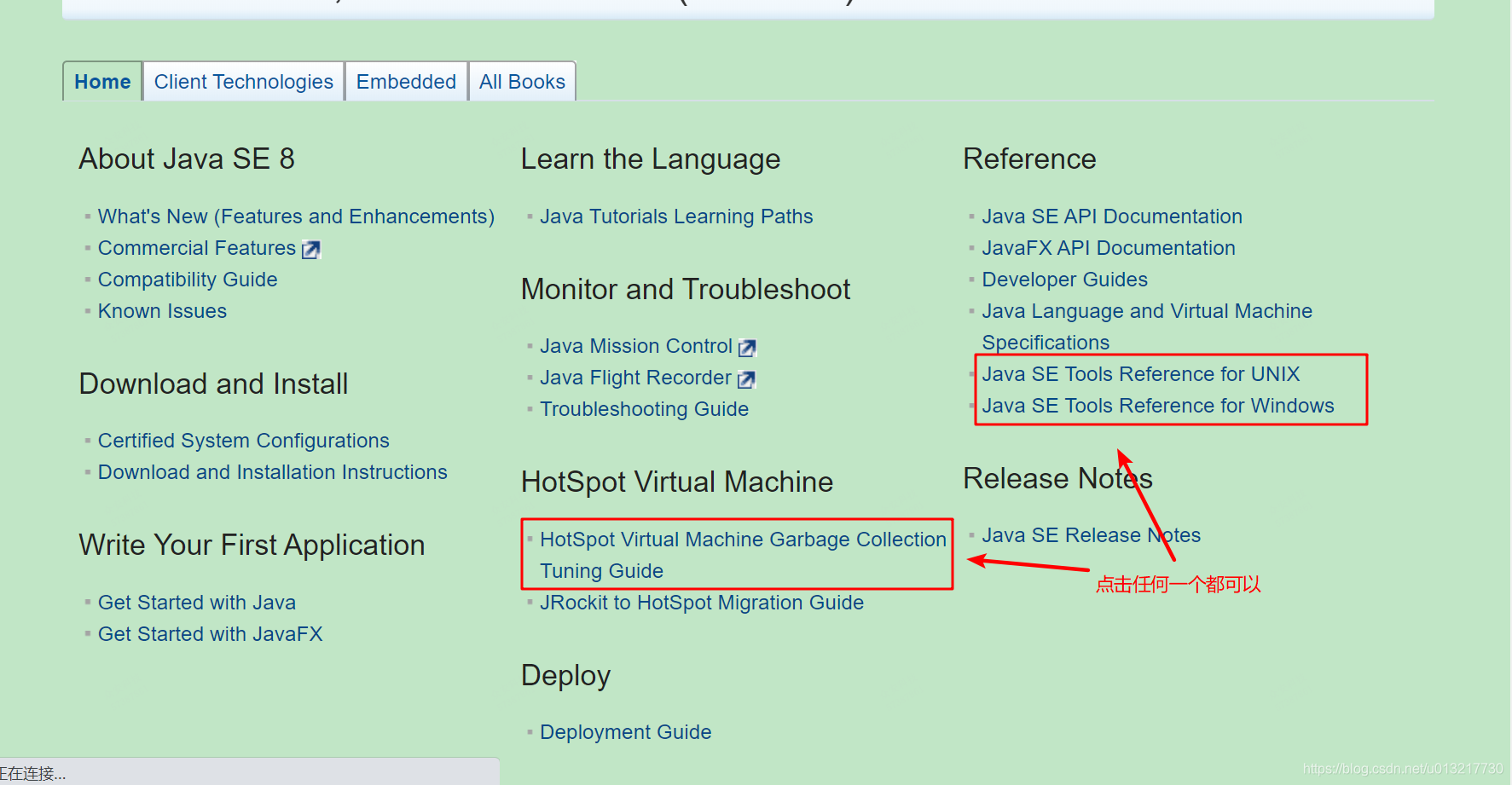This screenshot has width=1512, height=785.
Task: Open Java SE API Documentation
Action: coord(1112,216)
